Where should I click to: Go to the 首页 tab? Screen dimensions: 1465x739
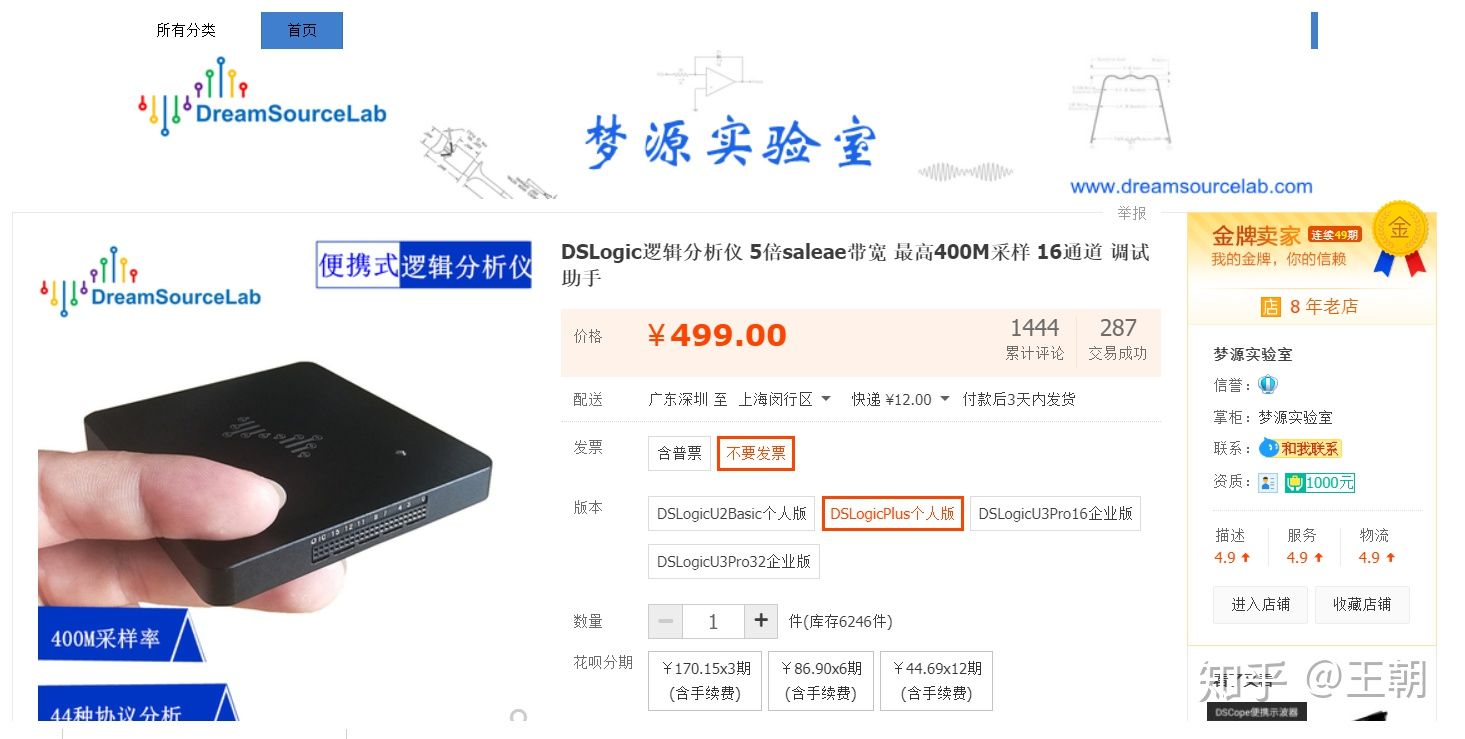pos(302,30)
